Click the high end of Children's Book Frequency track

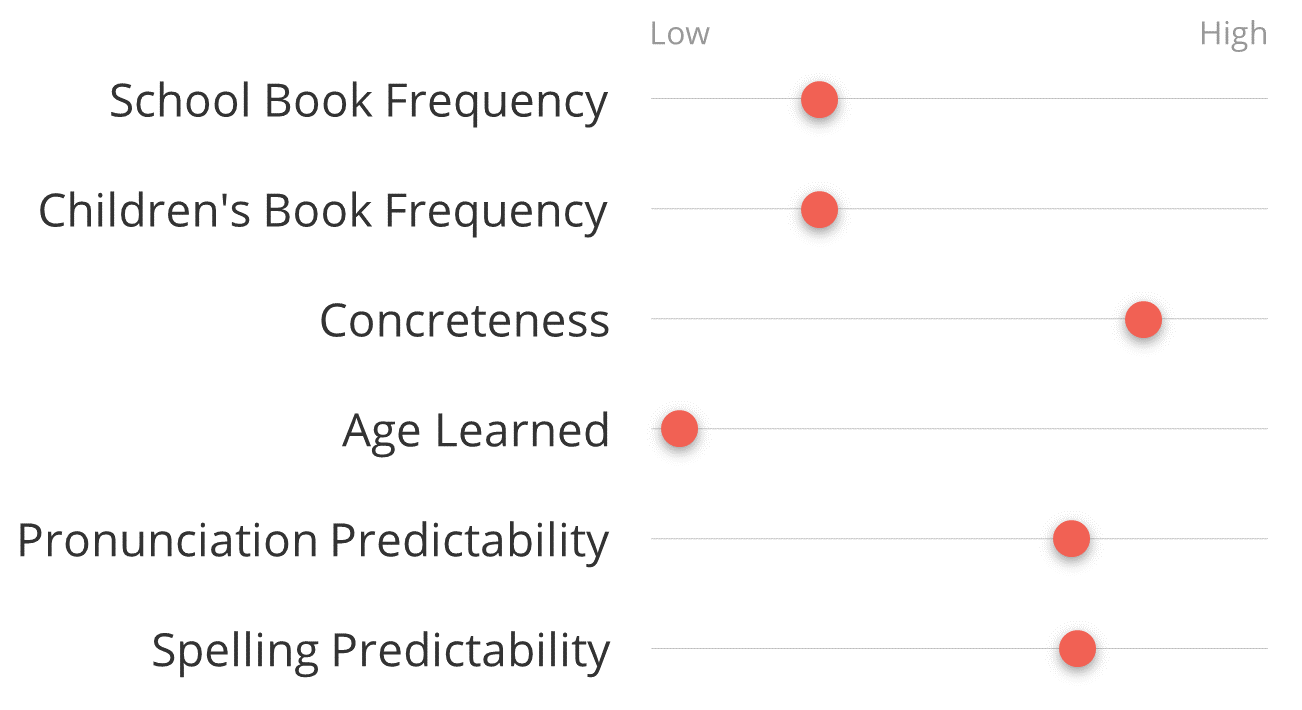click(x=1260, y=209)
